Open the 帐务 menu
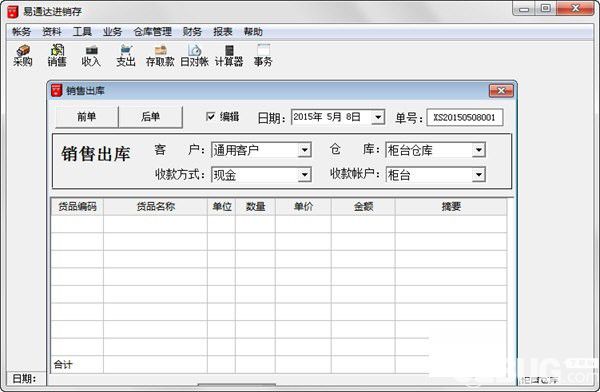 21,32
